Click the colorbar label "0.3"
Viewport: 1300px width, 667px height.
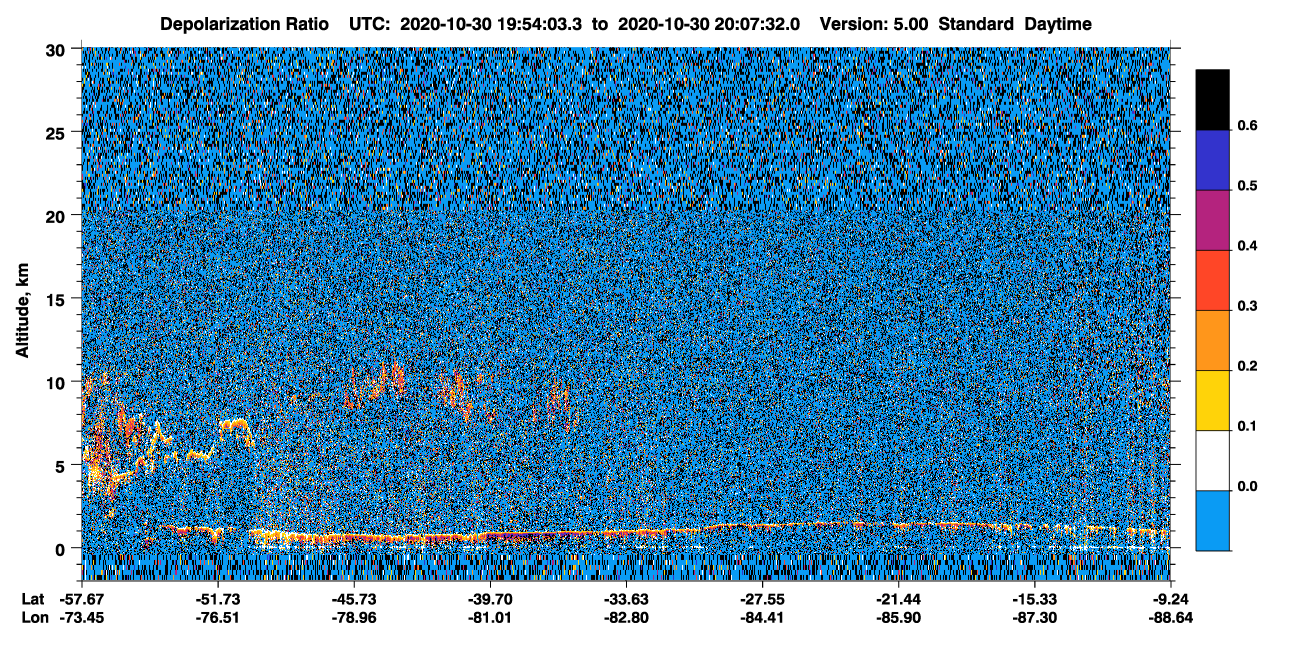coord(1246,306)
